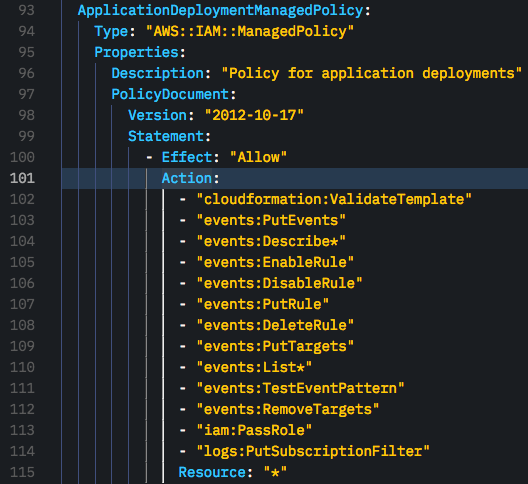Click the "events:TestEventPattern" entry
The width and height of the screenshot is (528, 484).
tap(300, 388)
